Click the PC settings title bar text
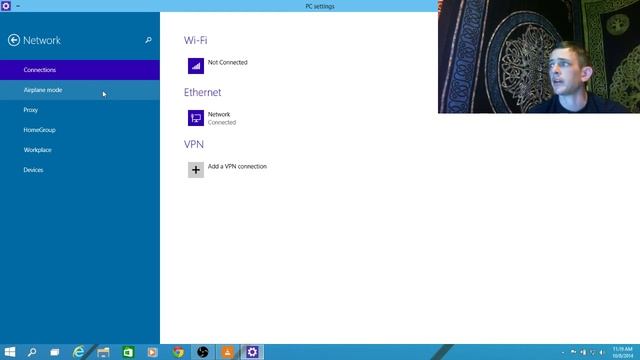The height and width of the screenshot is (360, 640). 320,6
